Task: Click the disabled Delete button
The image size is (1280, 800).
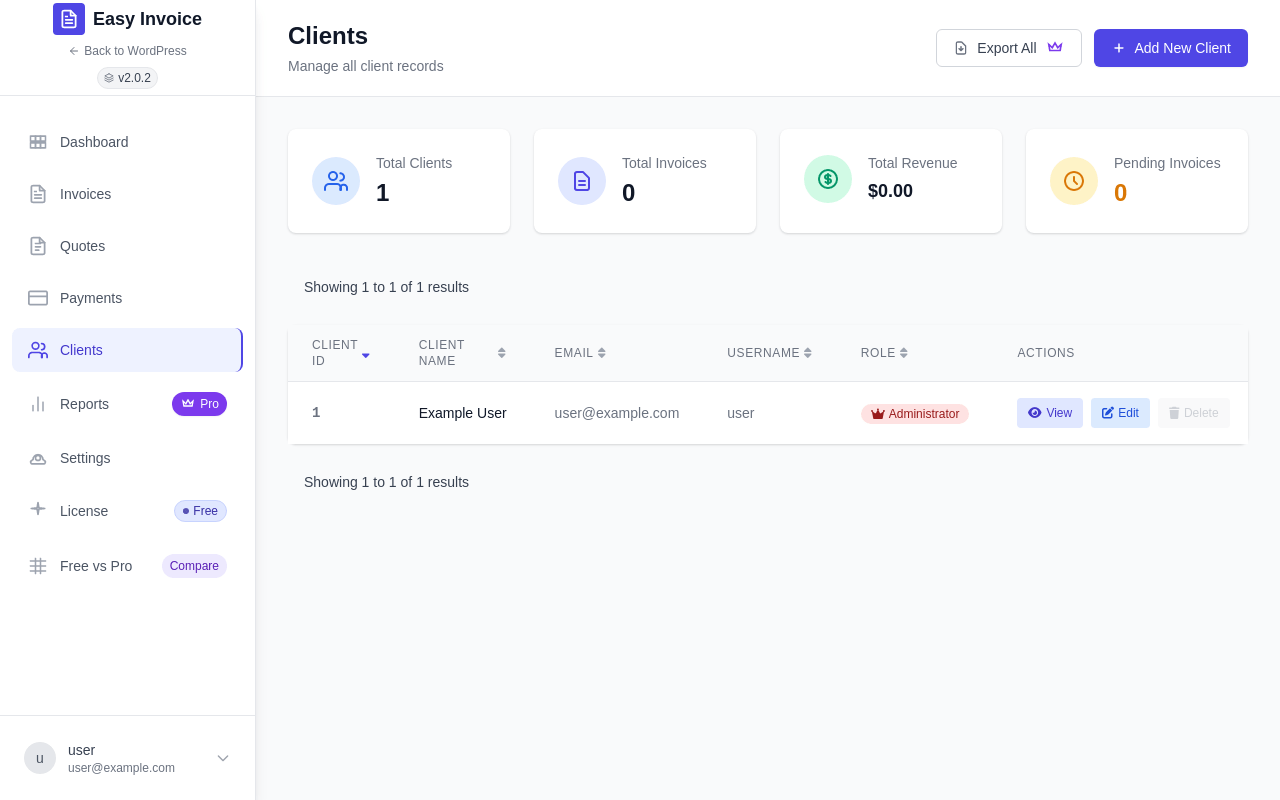Action: [x=1194, y=413]
